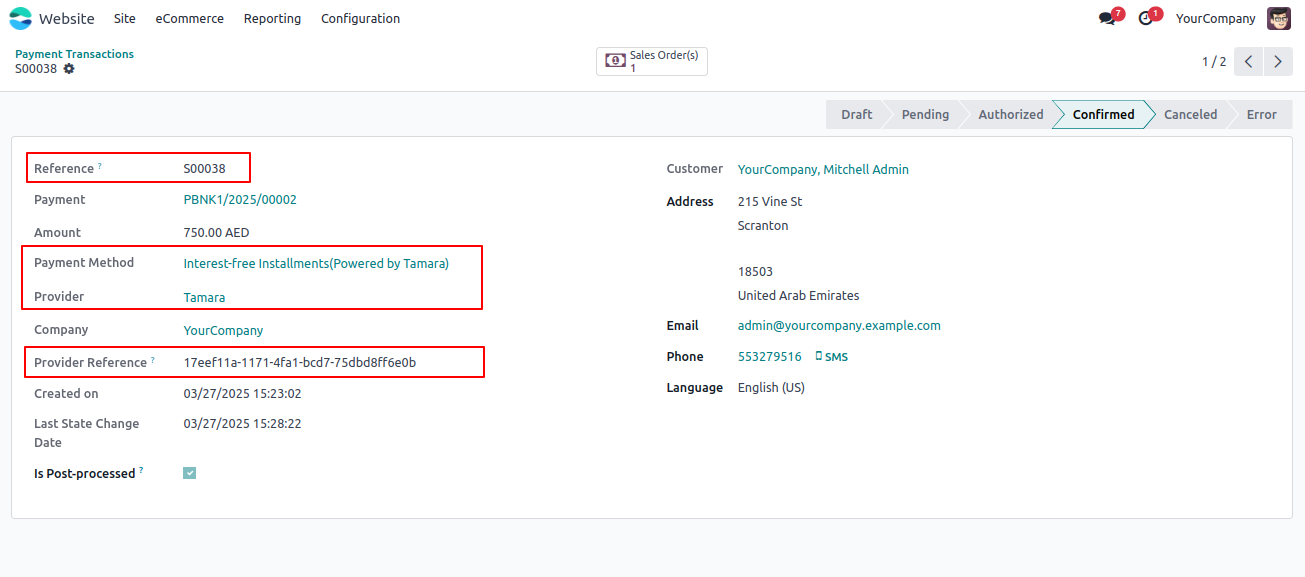Open the Reporting menu
1305x577 pixels.
pos(272,18)
